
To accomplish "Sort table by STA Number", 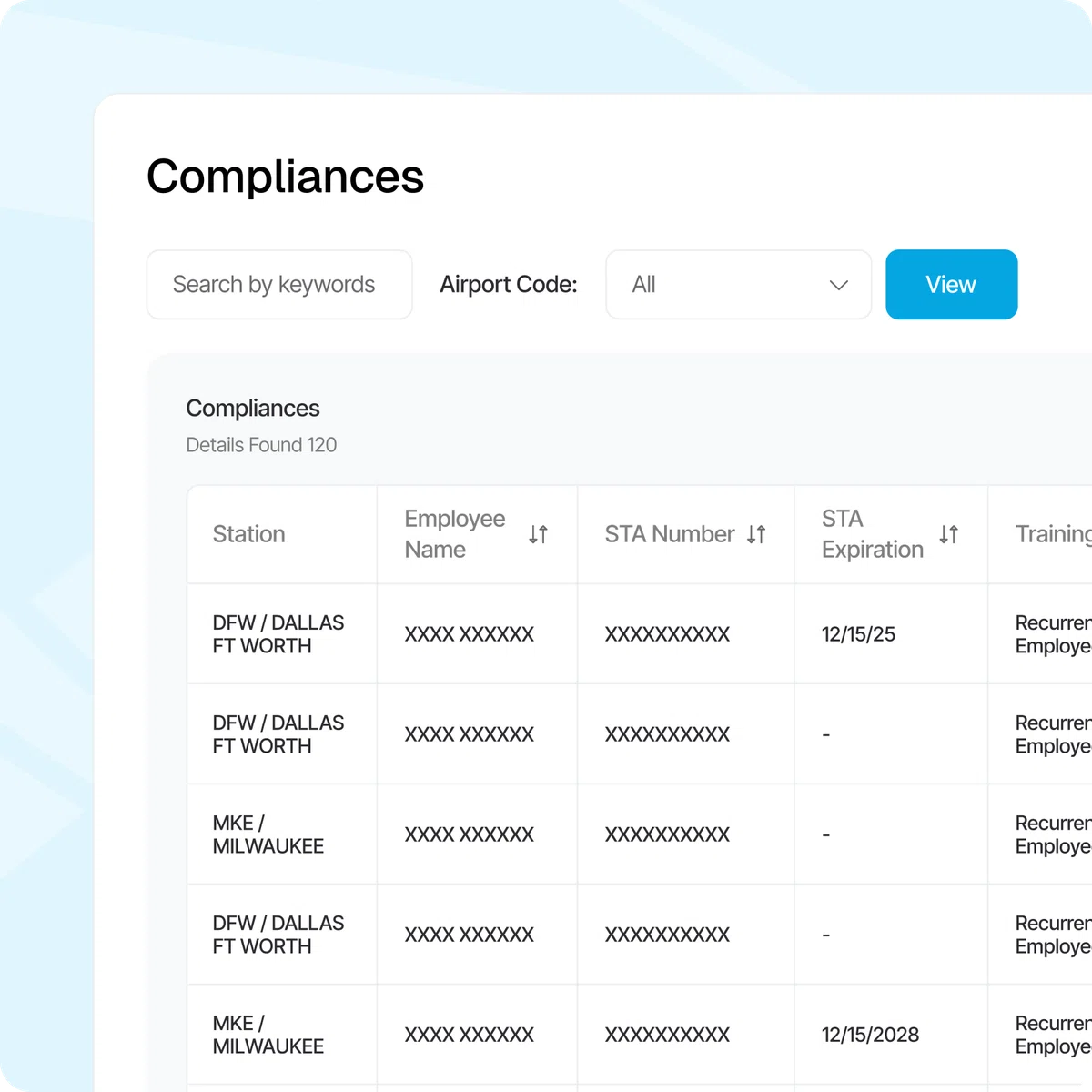I will pyautogui.click(x=756, y=534).
